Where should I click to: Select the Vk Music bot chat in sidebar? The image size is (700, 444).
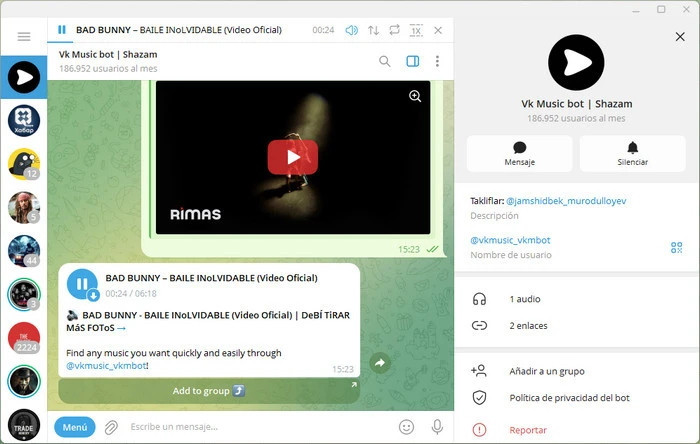click(24, 77)
